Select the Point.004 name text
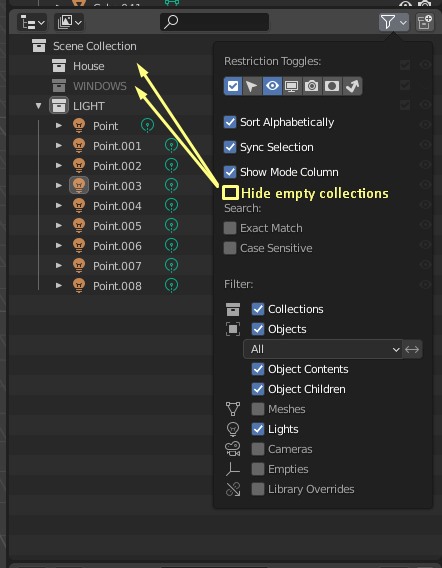 click(x=117, y=206)
